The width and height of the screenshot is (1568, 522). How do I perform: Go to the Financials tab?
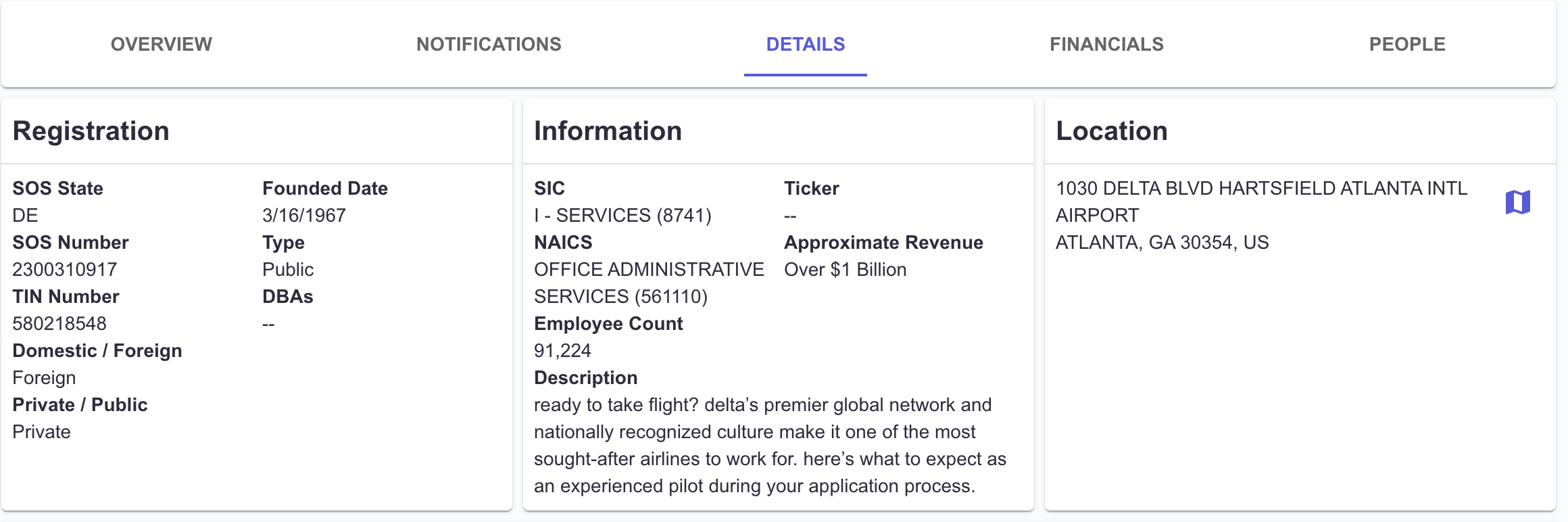(x=1106, y=45)
